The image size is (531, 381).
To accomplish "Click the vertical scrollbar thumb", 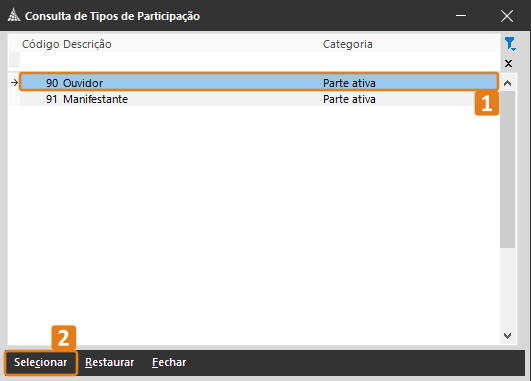I will [507, 169].
